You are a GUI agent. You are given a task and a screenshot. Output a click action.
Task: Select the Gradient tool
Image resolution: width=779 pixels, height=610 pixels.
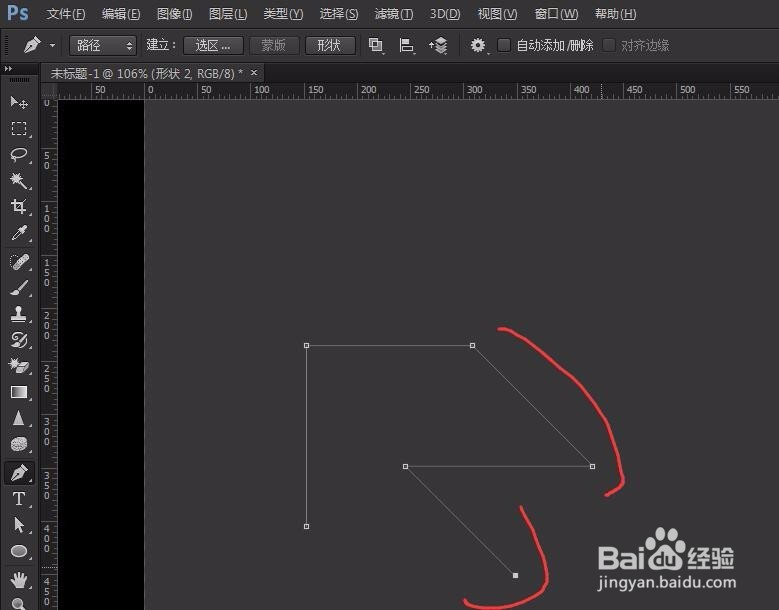[x=19, y=392]
